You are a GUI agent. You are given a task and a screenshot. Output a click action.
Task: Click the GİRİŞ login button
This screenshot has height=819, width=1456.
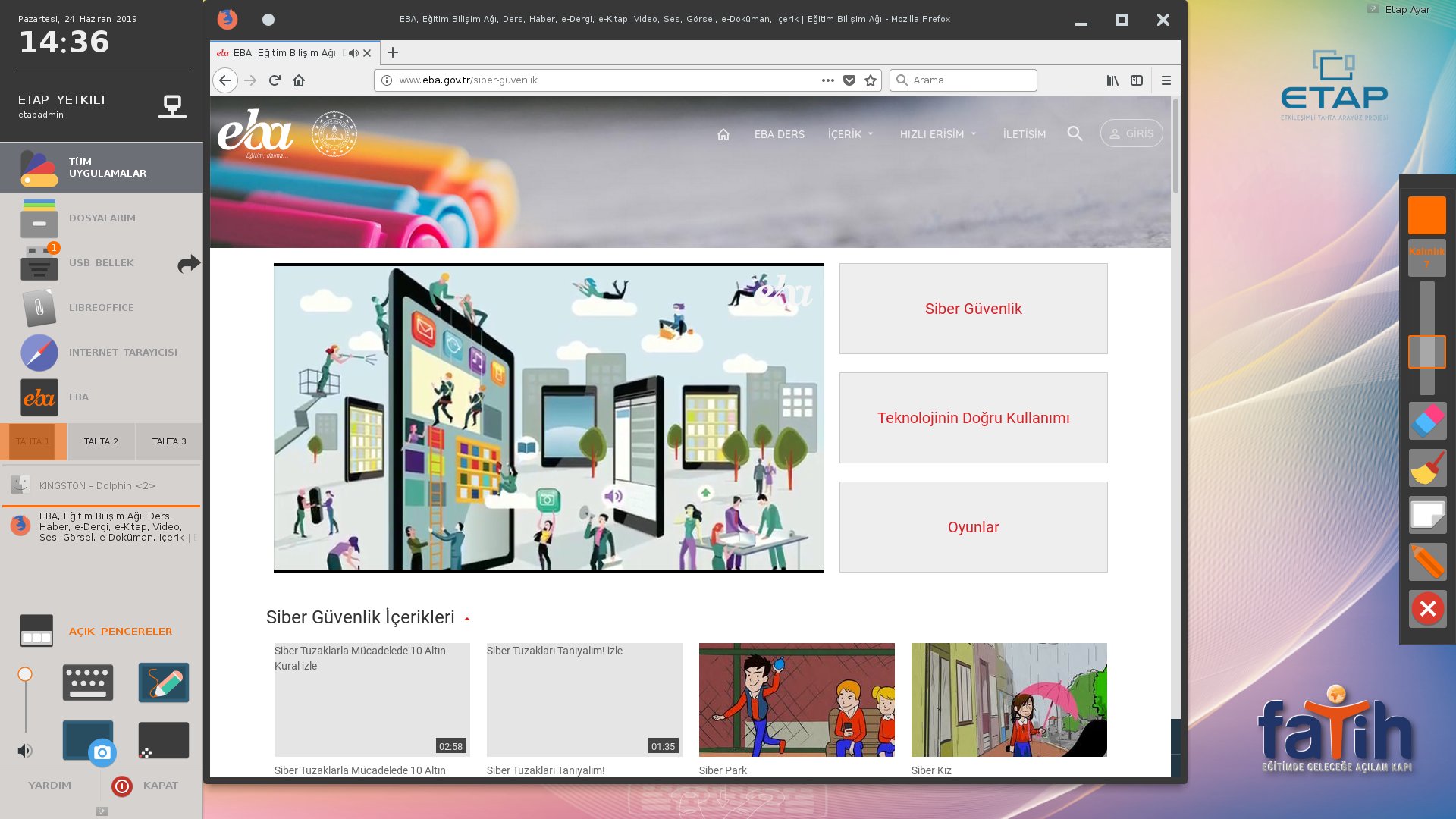[1131, 133]
